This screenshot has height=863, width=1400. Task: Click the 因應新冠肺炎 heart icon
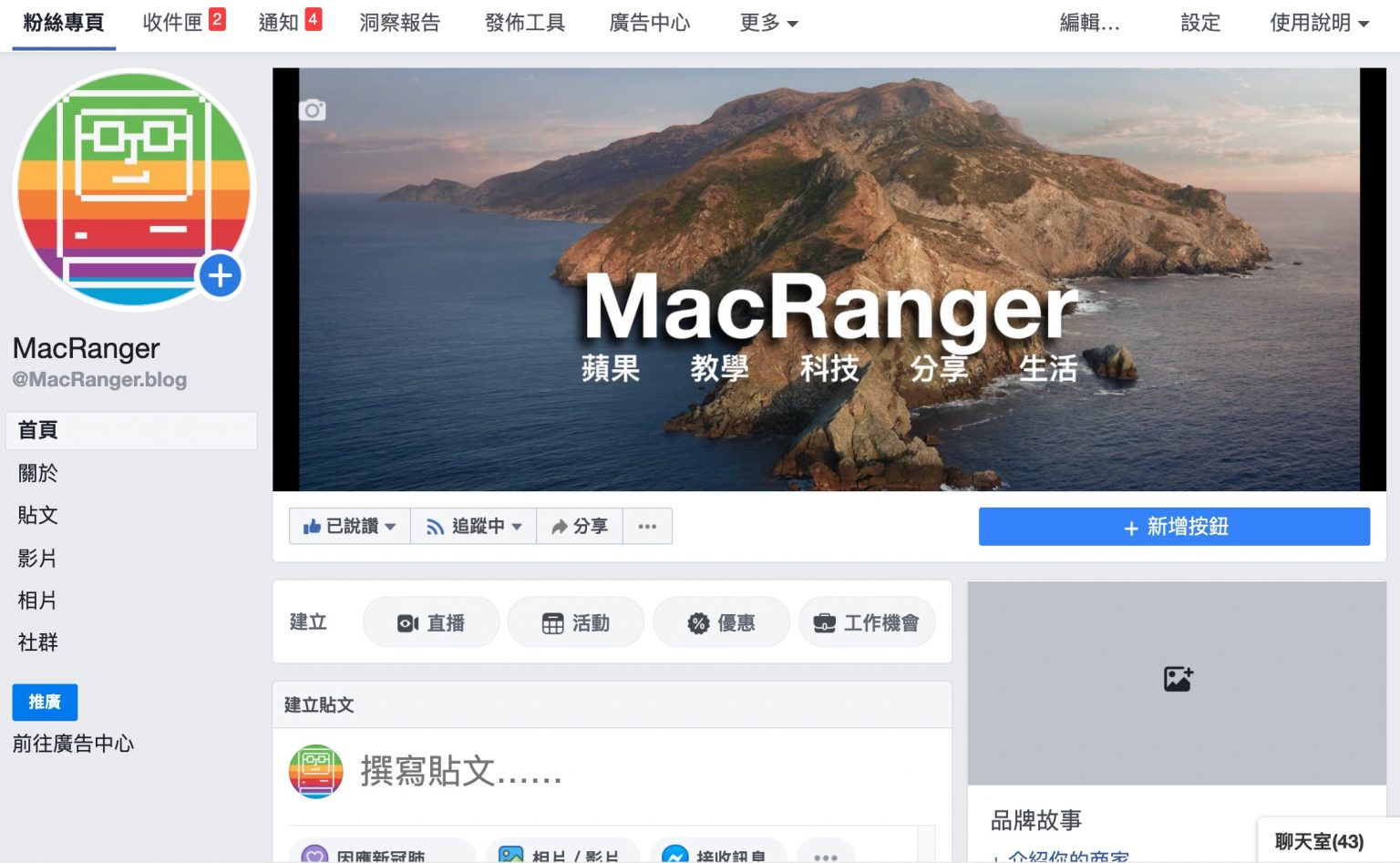pyautogui.click(x=314, y=854)
